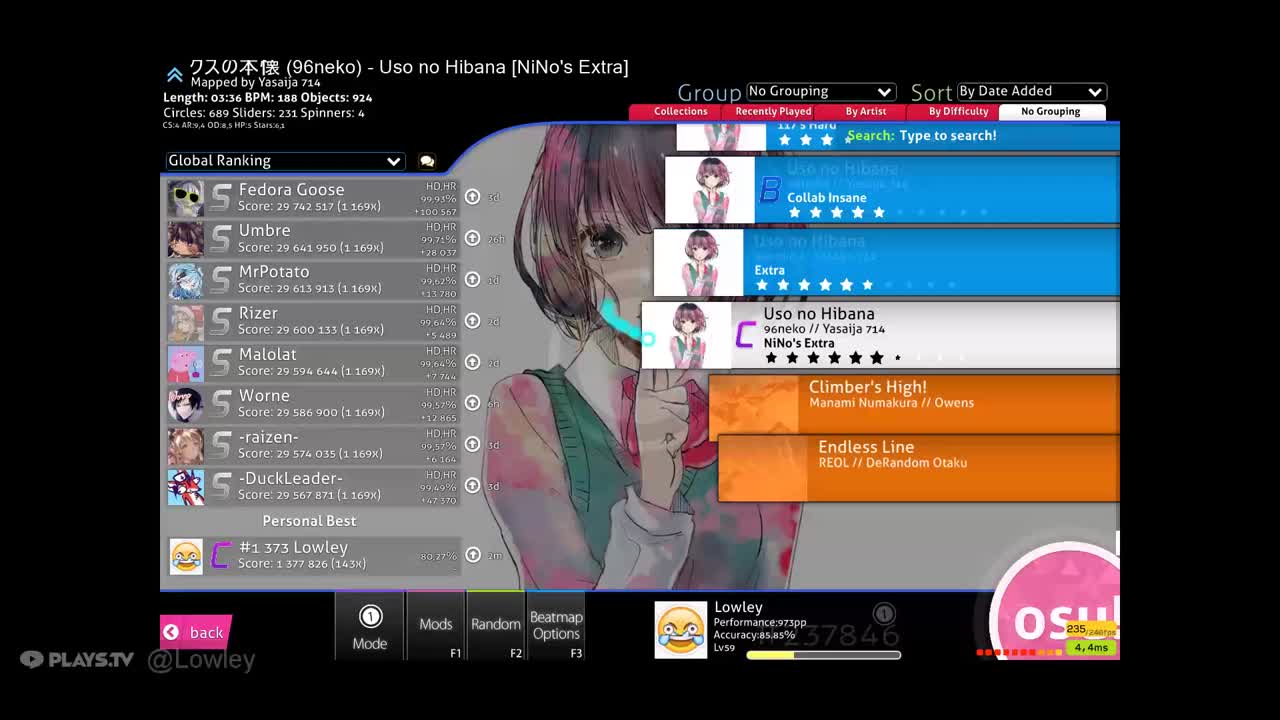Select the No Grouping tab
This screenshot has height=720, width=1280.
click(1050, 112)
